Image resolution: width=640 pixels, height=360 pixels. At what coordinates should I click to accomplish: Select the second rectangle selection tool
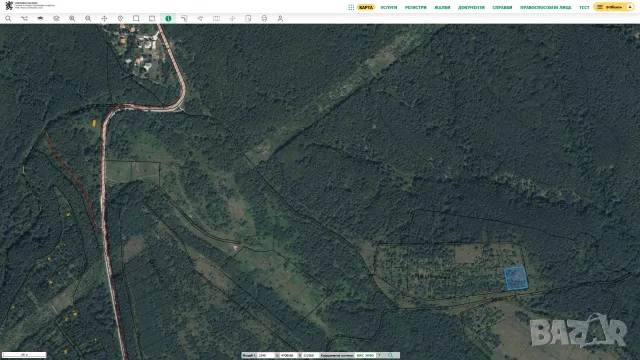click(152, 18)
